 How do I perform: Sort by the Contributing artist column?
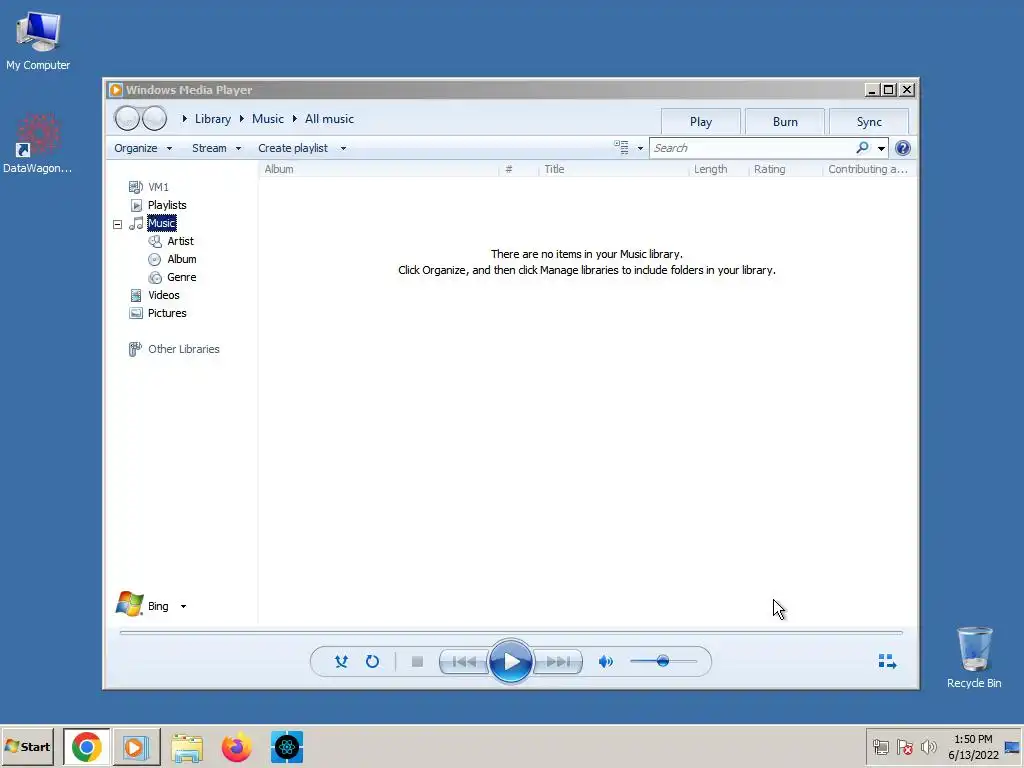point(869,169)
